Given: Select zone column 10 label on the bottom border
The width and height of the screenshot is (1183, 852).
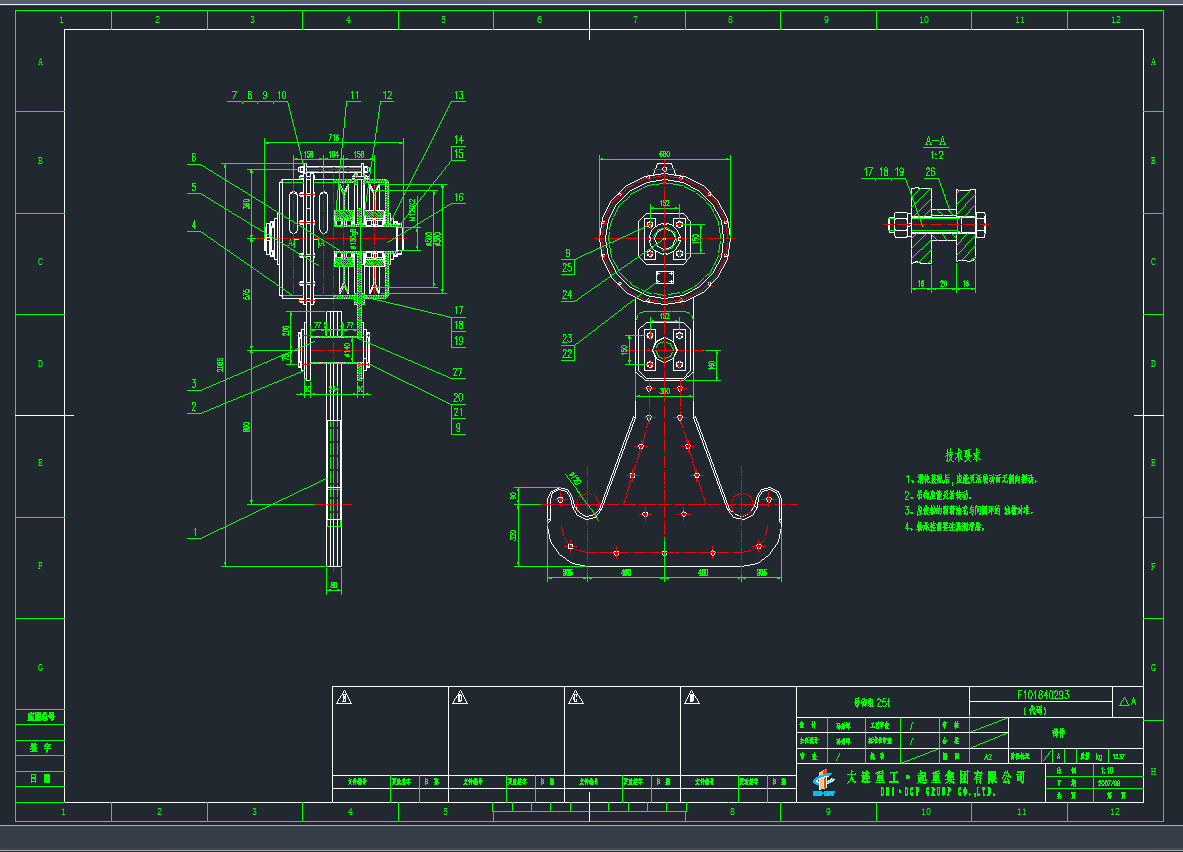Looking at the screenshot, I should 926,812.
